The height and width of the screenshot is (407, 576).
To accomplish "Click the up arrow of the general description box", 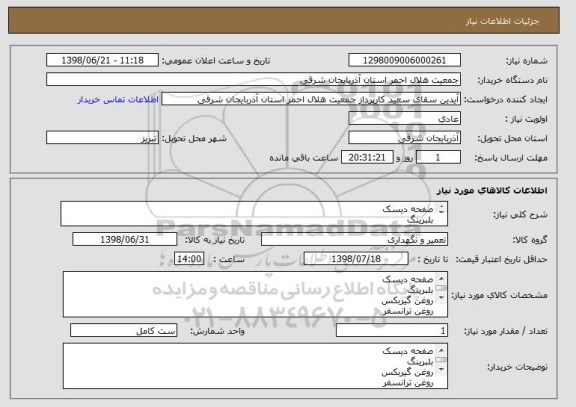I will 441,206.
